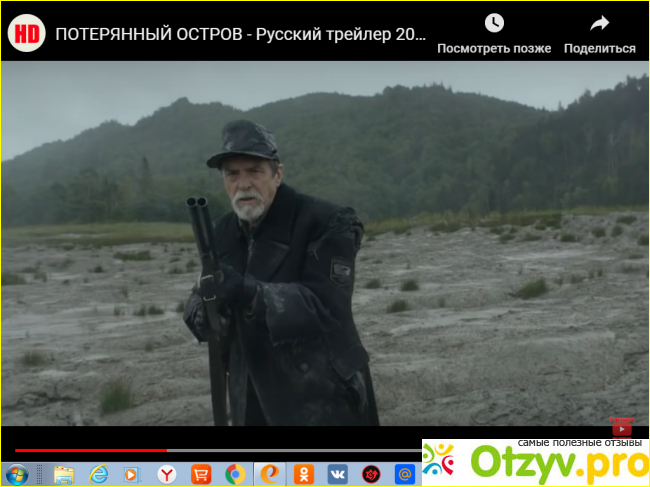Screen dimensions: 650x487
Task: Switch to Google Chrome in the taskbar
Action: click(236, 473)
